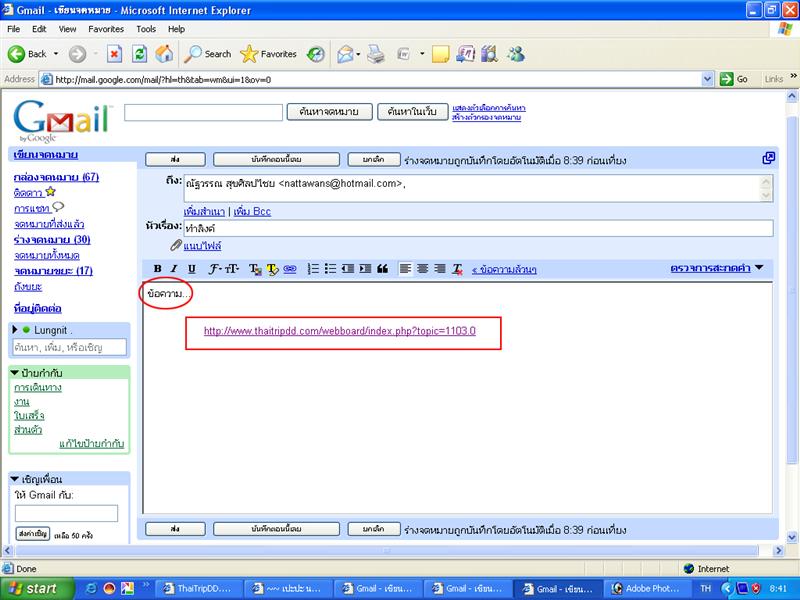The width and height of the screenshot is (800, 600).
Task: Click the insert hyperlink icon
Action: point(290,269)
